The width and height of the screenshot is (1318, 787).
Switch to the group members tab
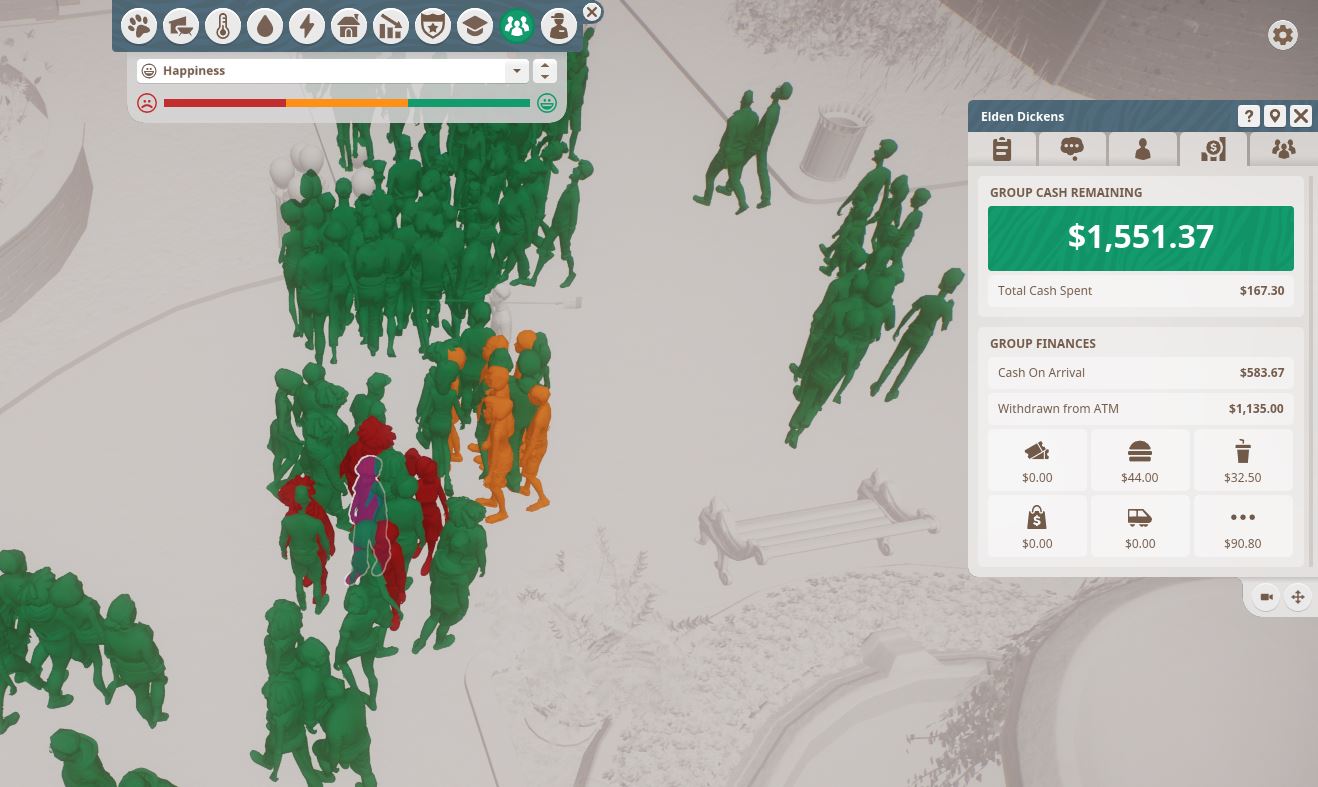point(1284,149)
